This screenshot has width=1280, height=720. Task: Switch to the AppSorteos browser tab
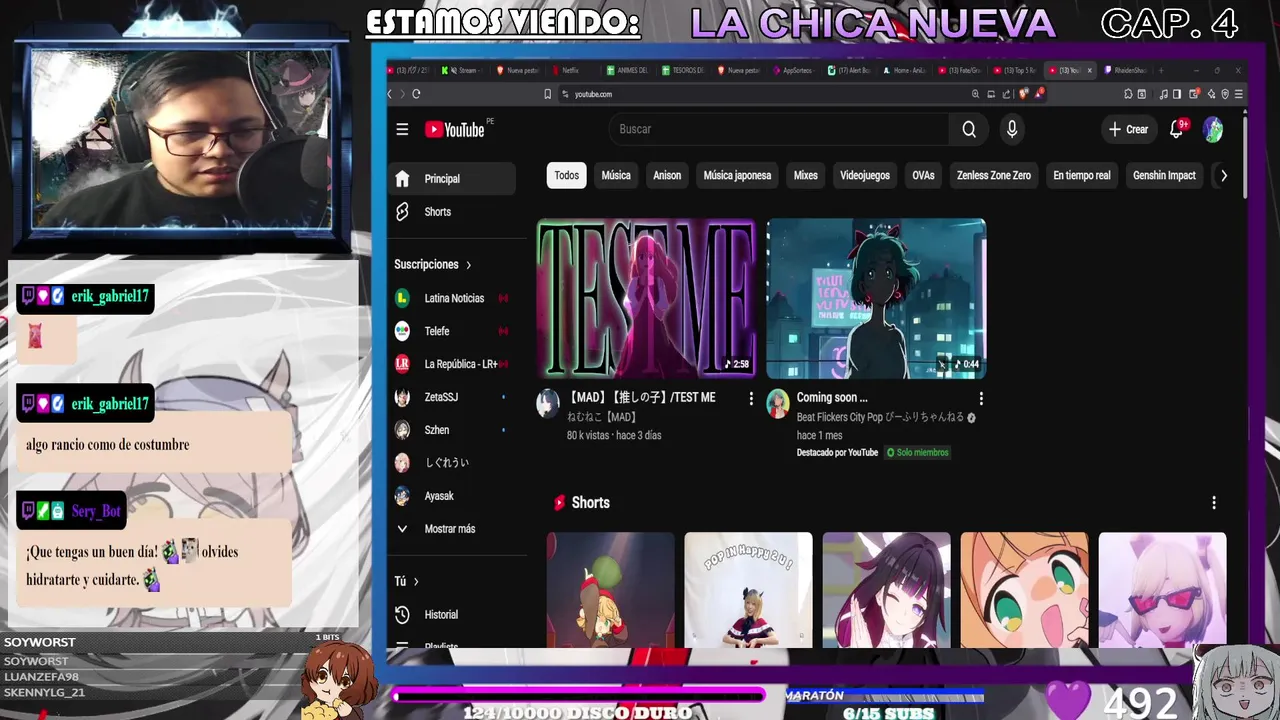pyautogui.click(x=796, y=71)
